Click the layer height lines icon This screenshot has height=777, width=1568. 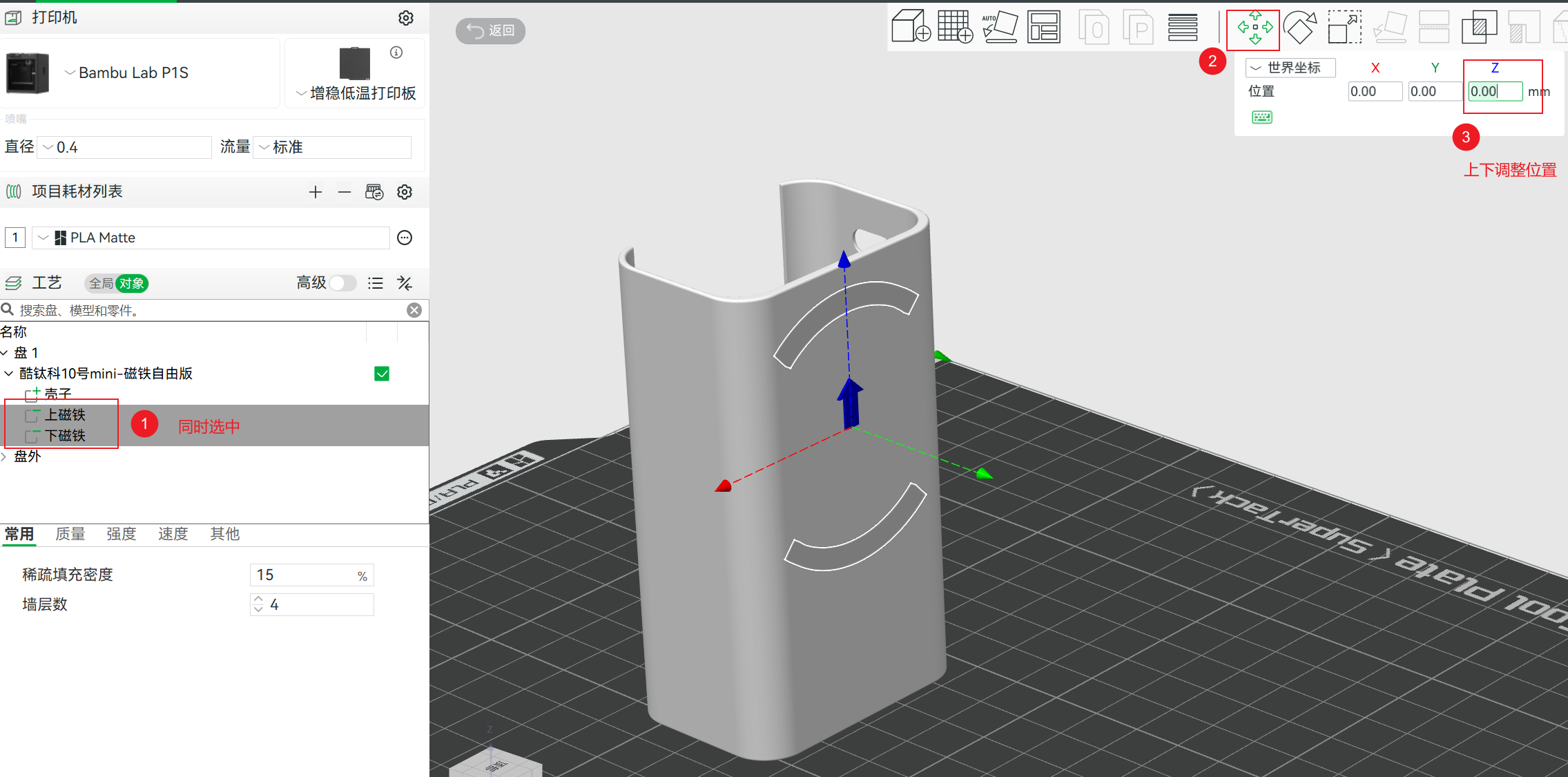(1183, 27)
